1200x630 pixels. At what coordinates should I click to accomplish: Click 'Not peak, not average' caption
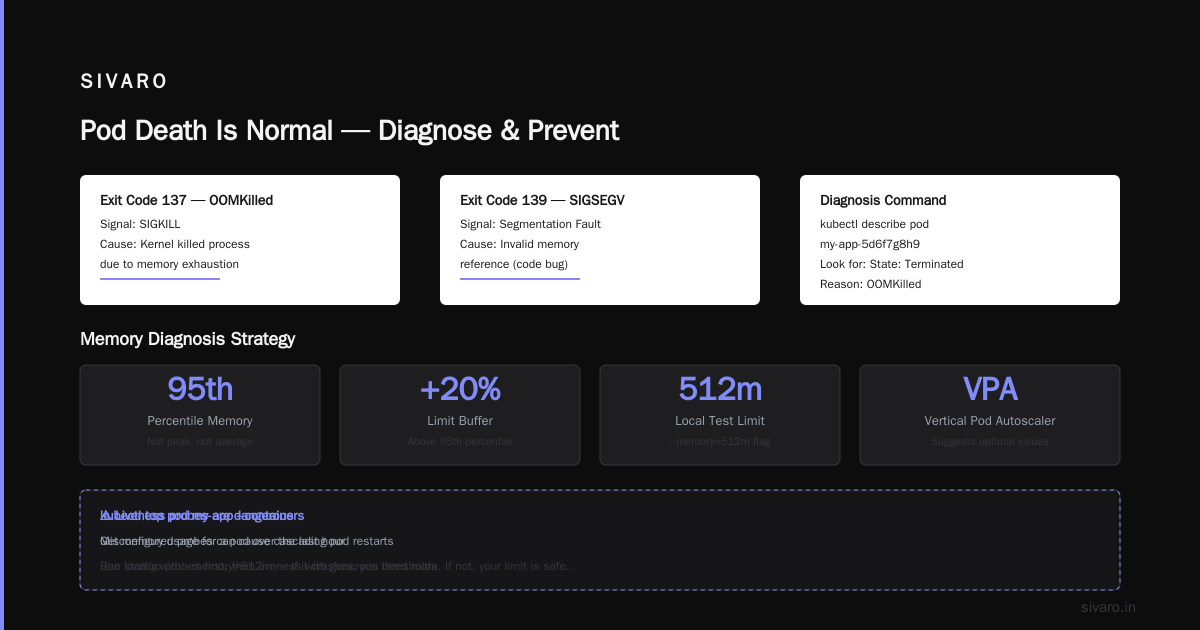200,441
